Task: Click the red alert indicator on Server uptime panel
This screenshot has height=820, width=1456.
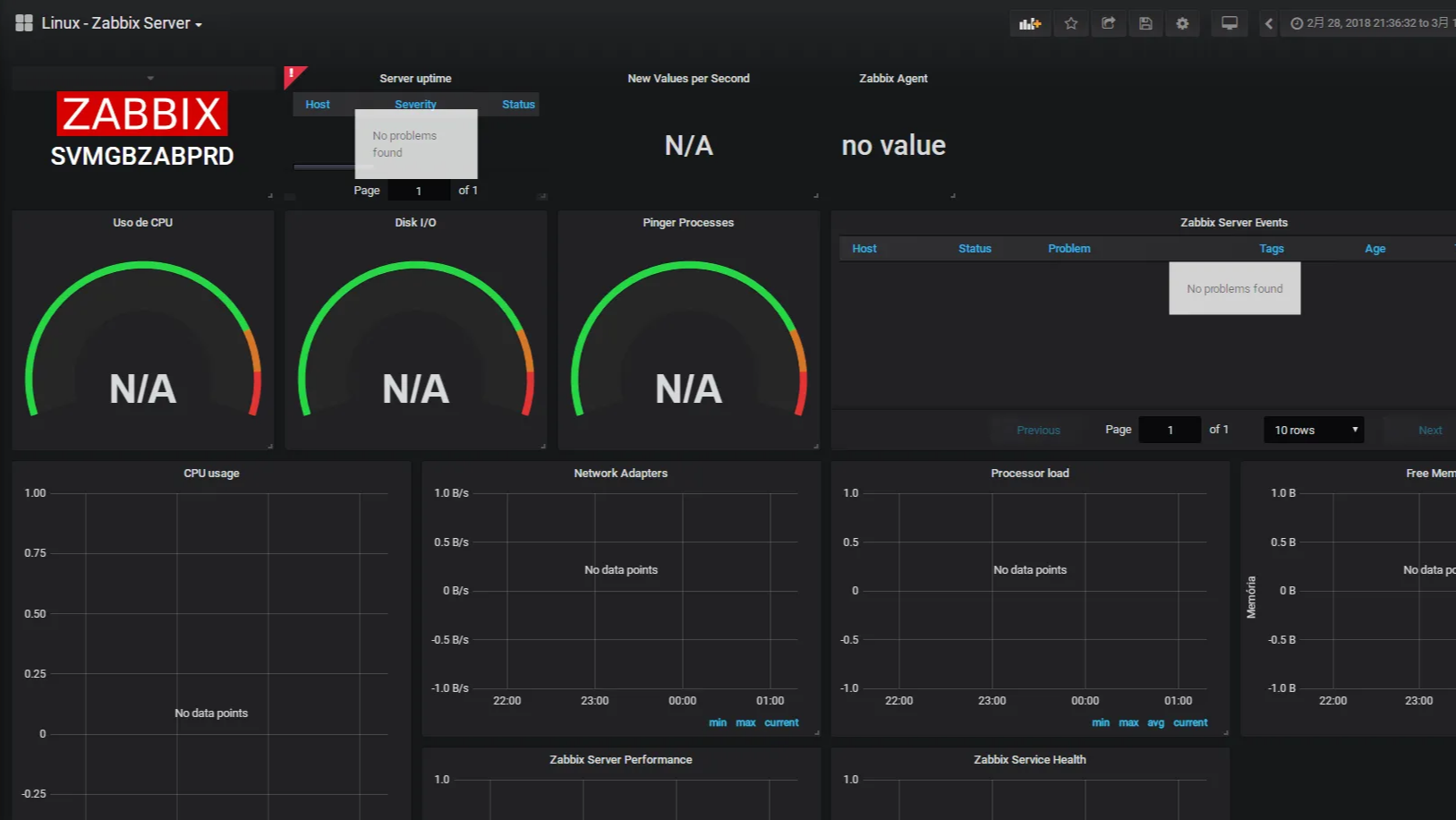Action: click(x=293, y=75)
